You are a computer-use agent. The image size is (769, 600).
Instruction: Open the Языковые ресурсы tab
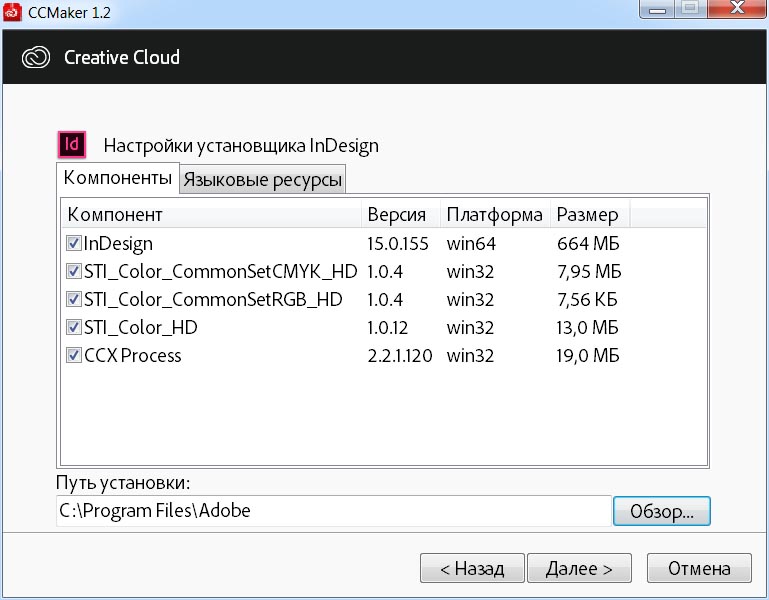click(x=262, y=180)
